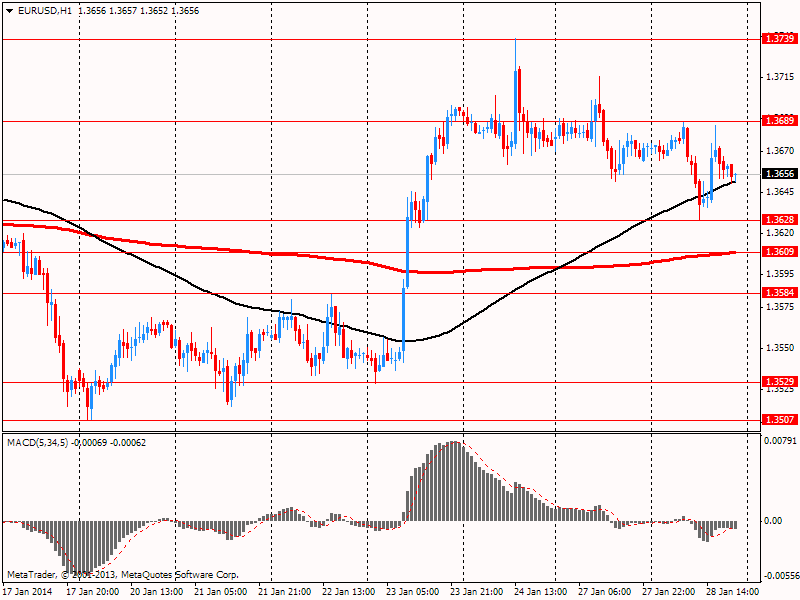800x600 pixels.
Task: Click the 17 Jan 2014 time axis label
Action: [27, 592]
